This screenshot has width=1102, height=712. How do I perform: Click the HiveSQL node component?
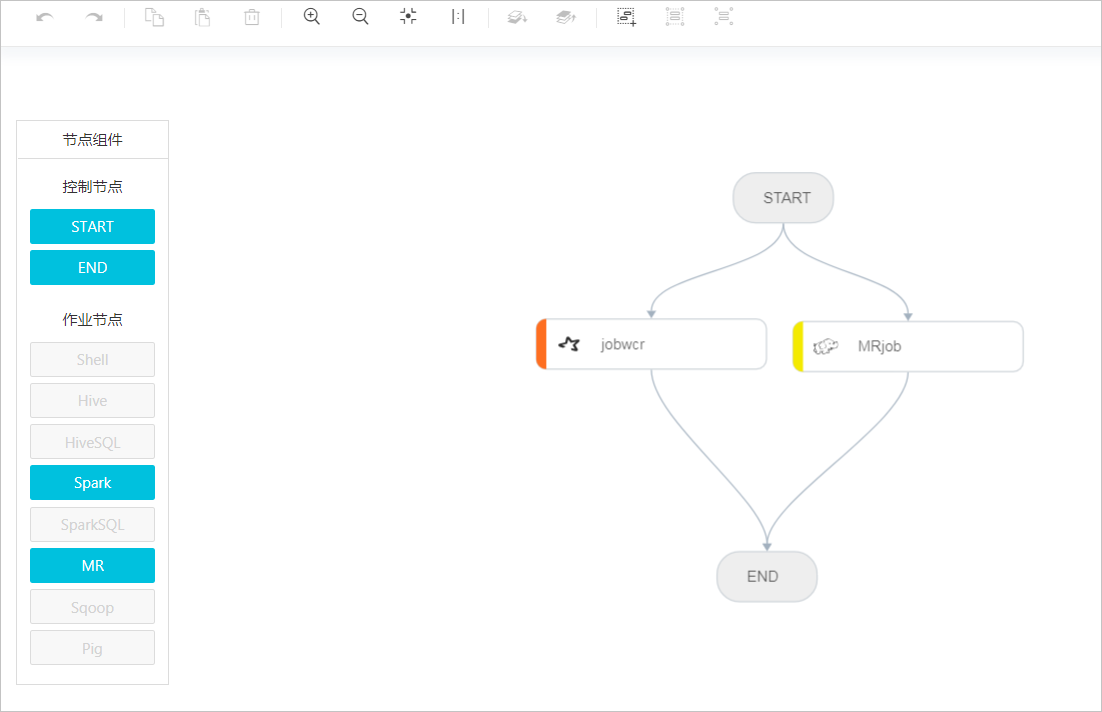pyautogui.click(x=92, y=442)
